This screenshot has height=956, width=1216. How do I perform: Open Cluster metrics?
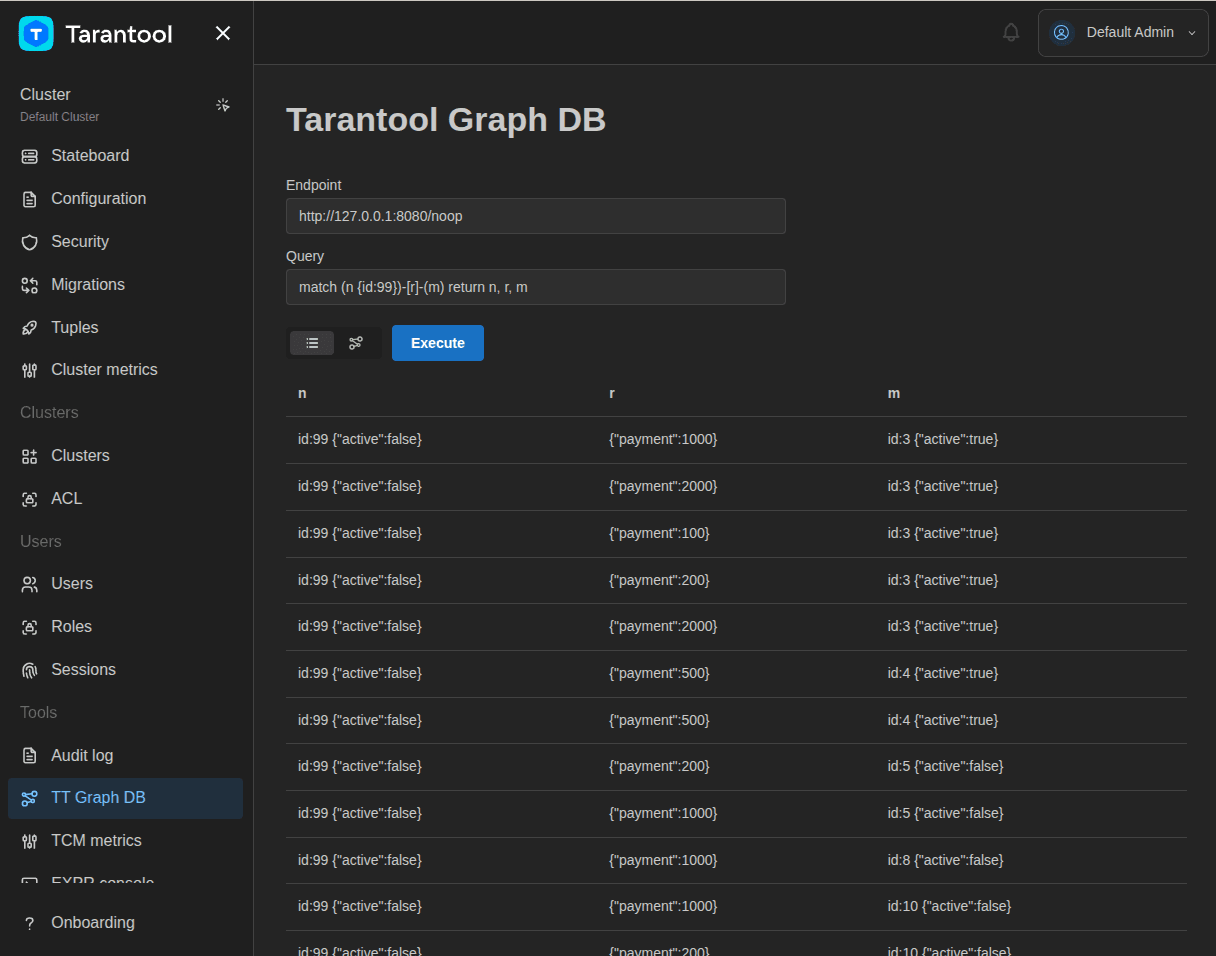click(125, 370)
